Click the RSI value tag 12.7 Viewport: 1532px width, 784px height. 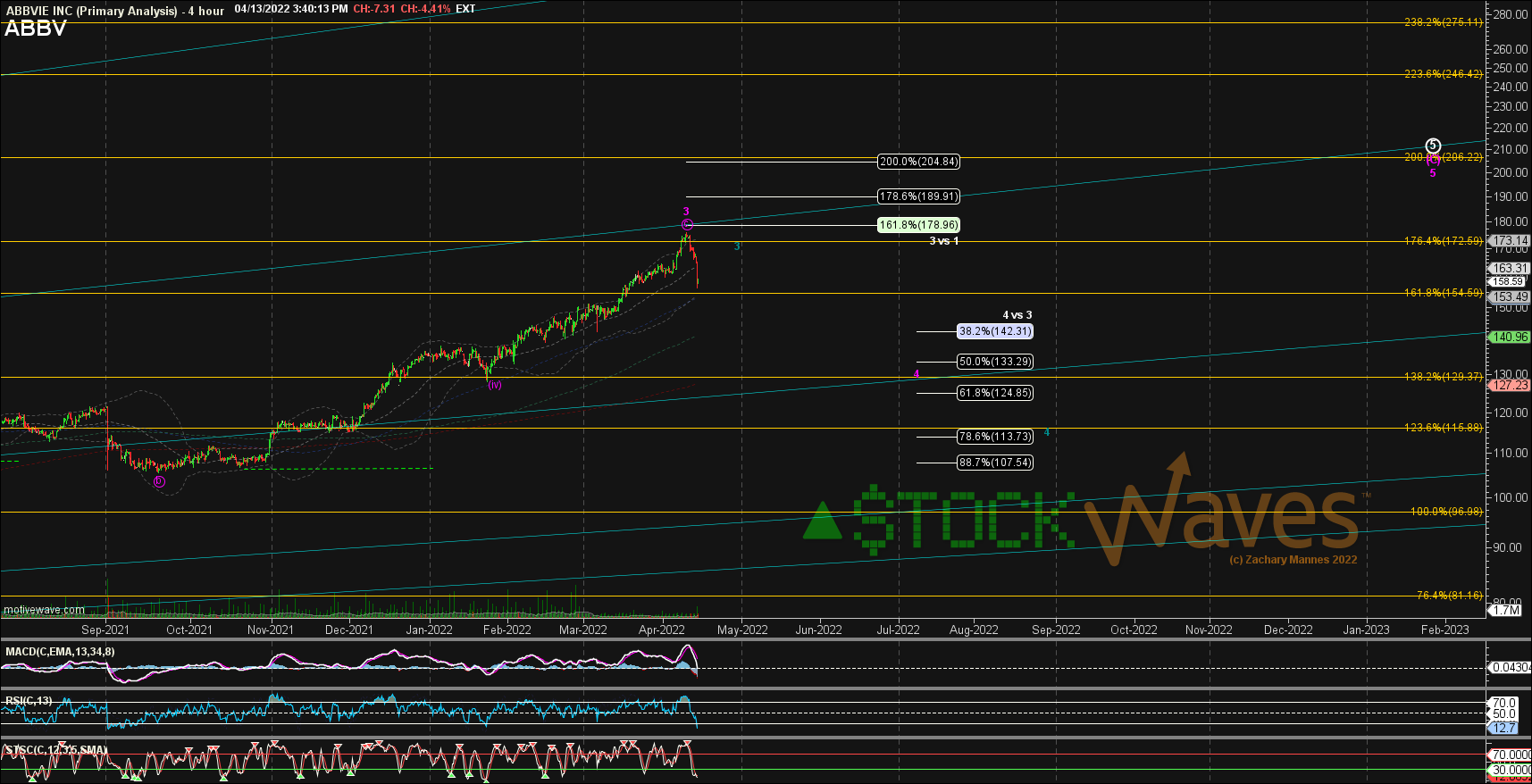point(1503,729)
